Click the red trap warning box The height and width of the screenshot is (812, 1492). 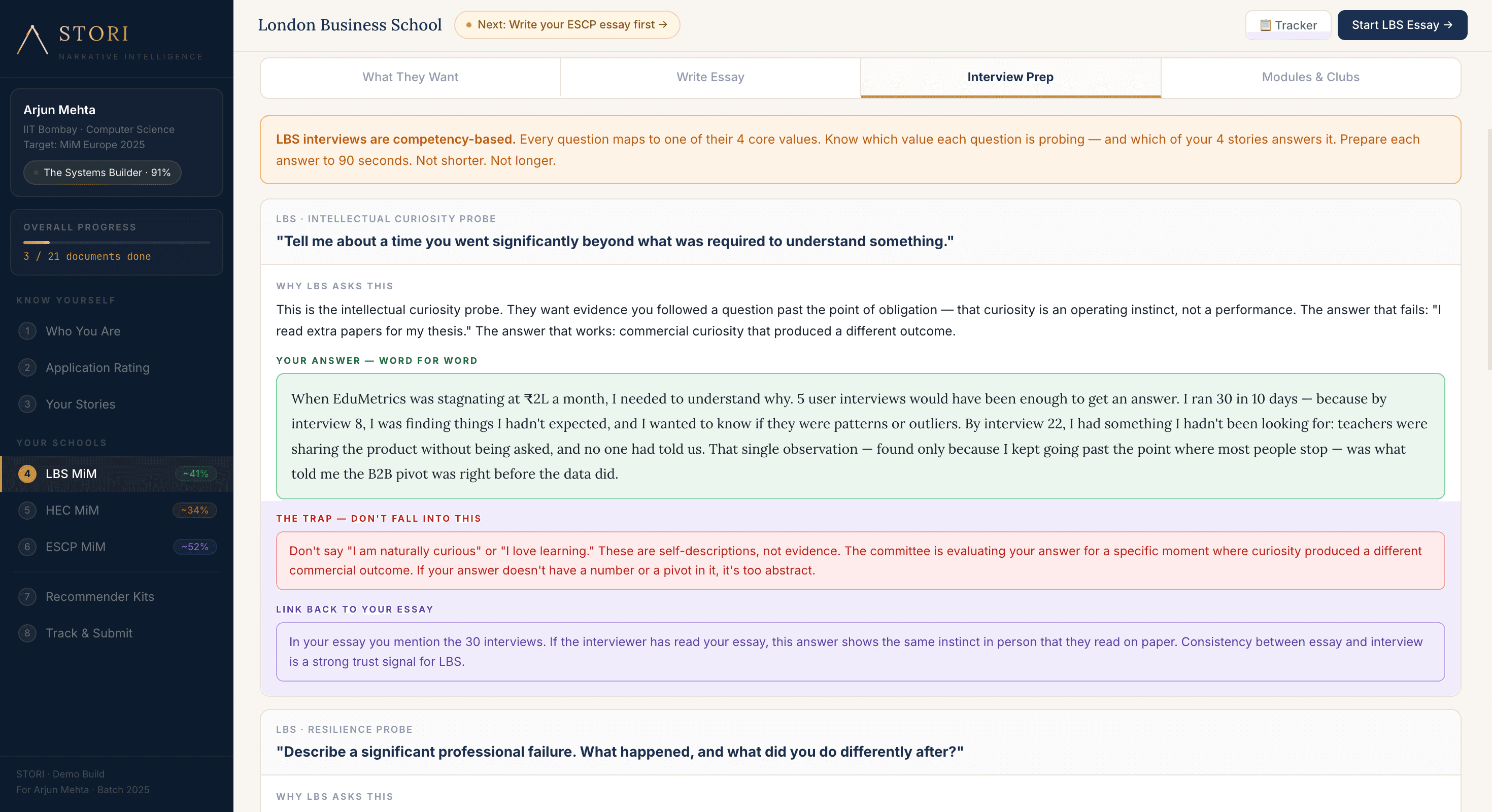click(x=860, y=561)
